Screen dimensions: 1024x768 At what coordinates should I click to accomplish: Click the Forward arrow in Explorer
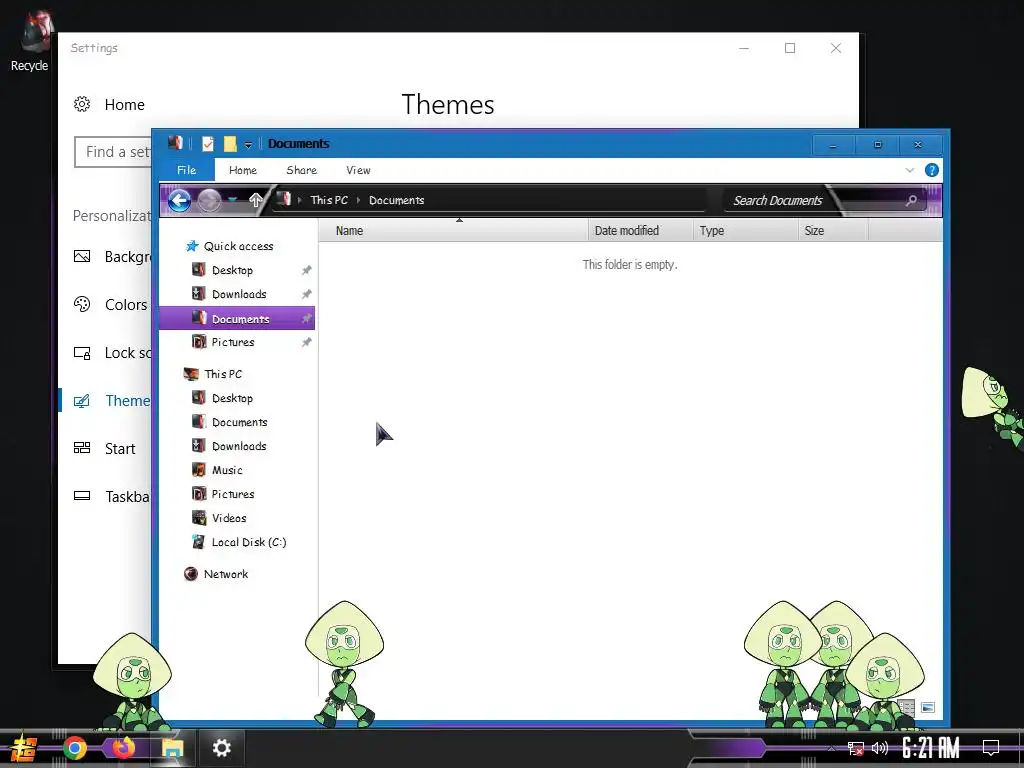pos(209,200)
